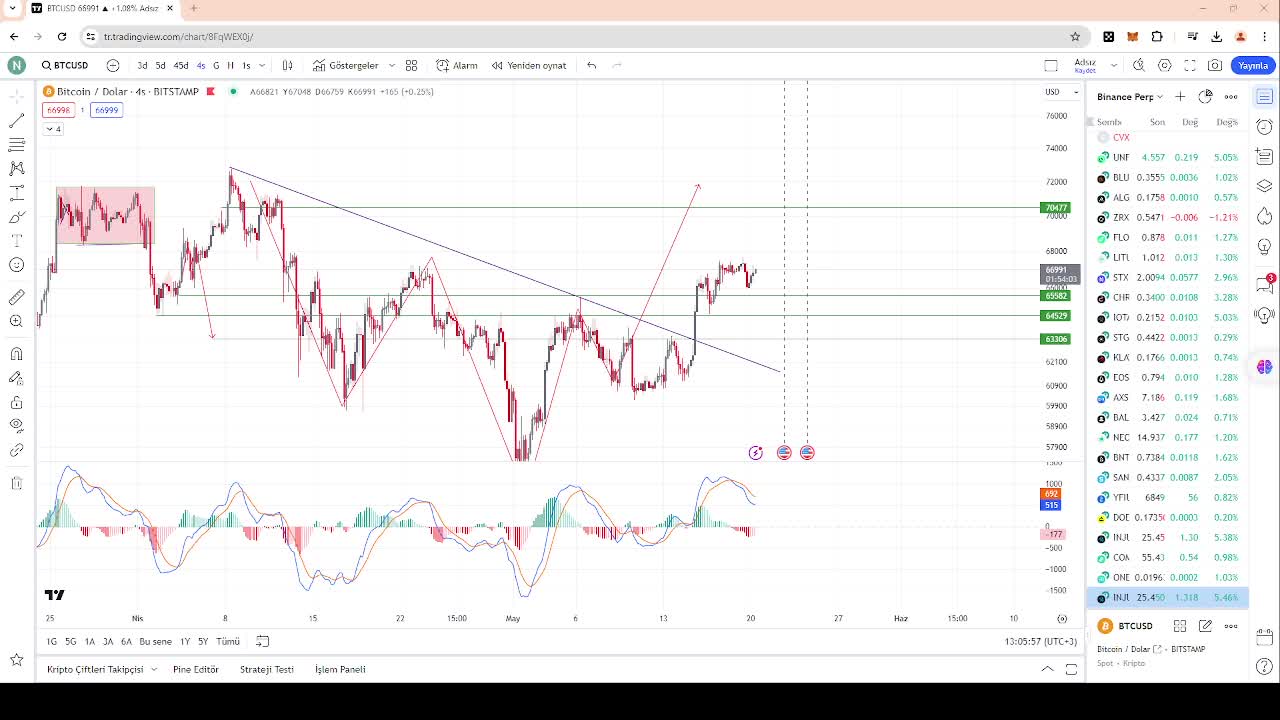Select the EOS row in watchlist

tap(1168, 377)
